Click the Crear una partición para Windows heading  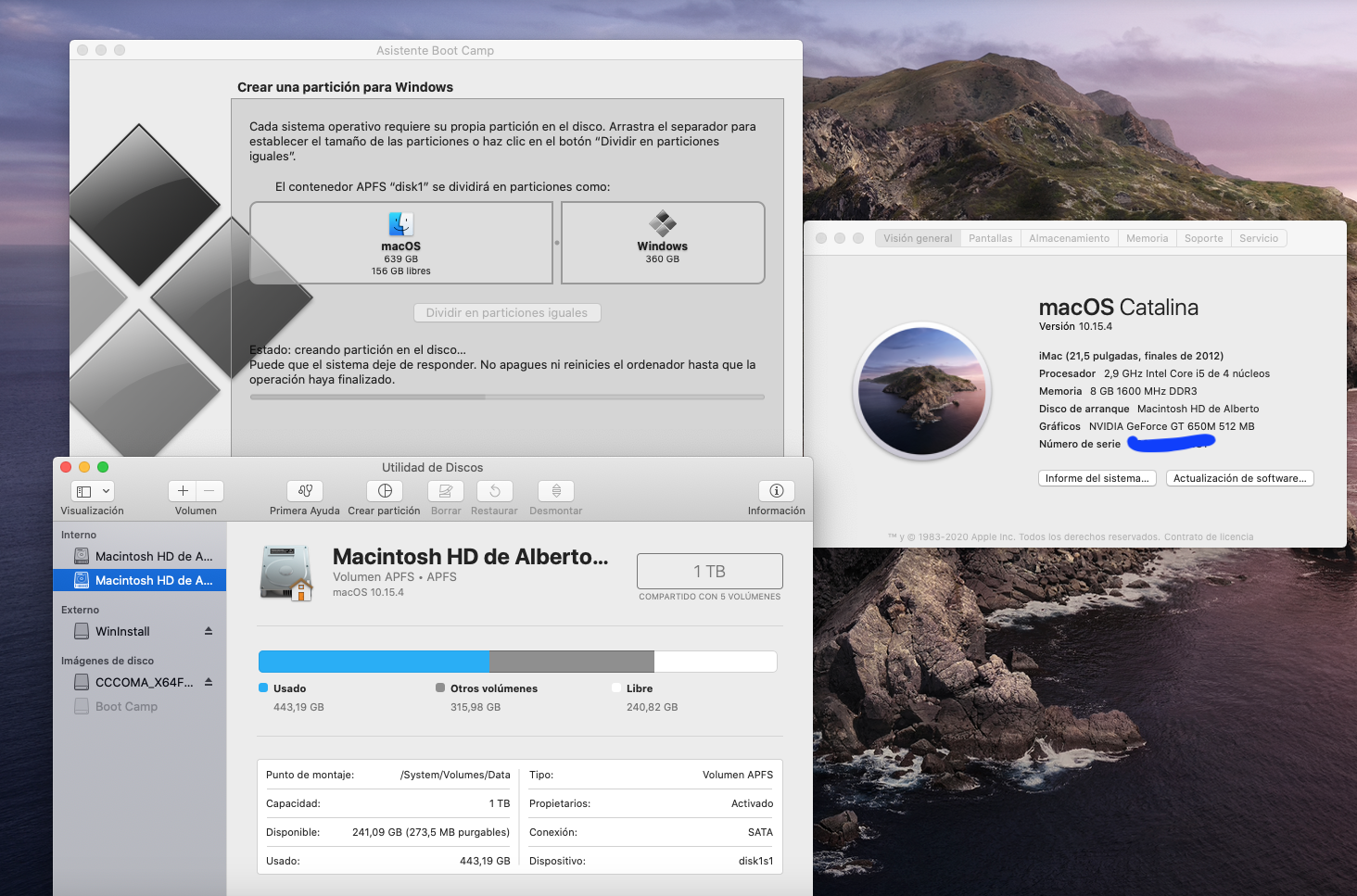click(x=346, y=87)
